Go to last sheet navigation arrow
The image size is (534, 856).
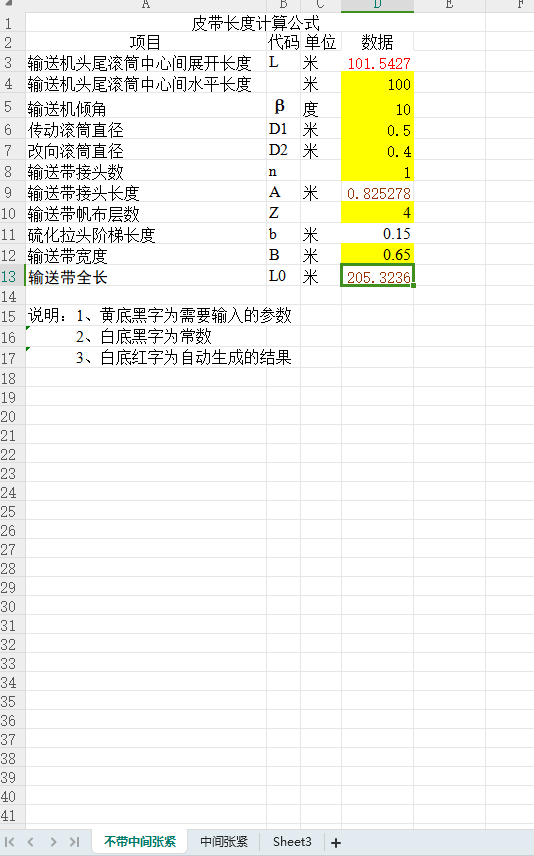coord(75,842)
